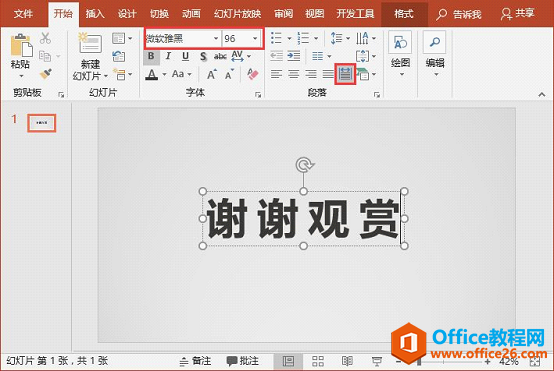Open Comments (批注) pane

[242, 361]
